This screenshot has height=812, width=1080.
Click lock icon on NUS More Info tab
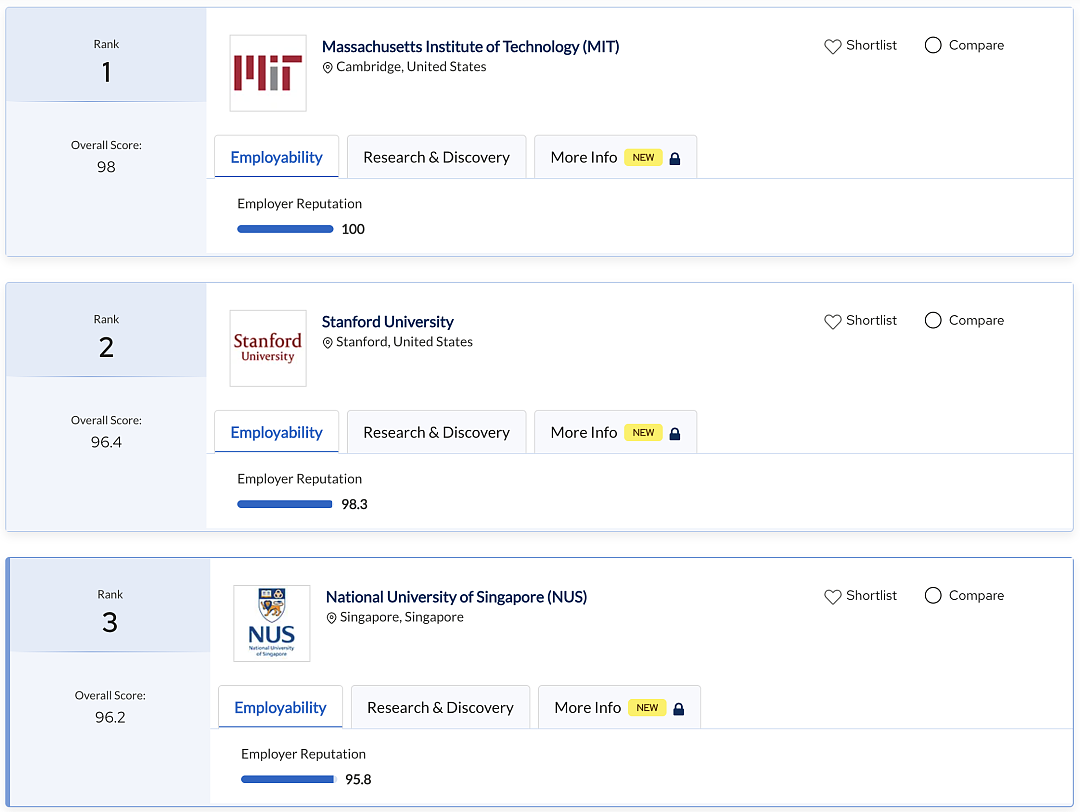click(678, 709)
